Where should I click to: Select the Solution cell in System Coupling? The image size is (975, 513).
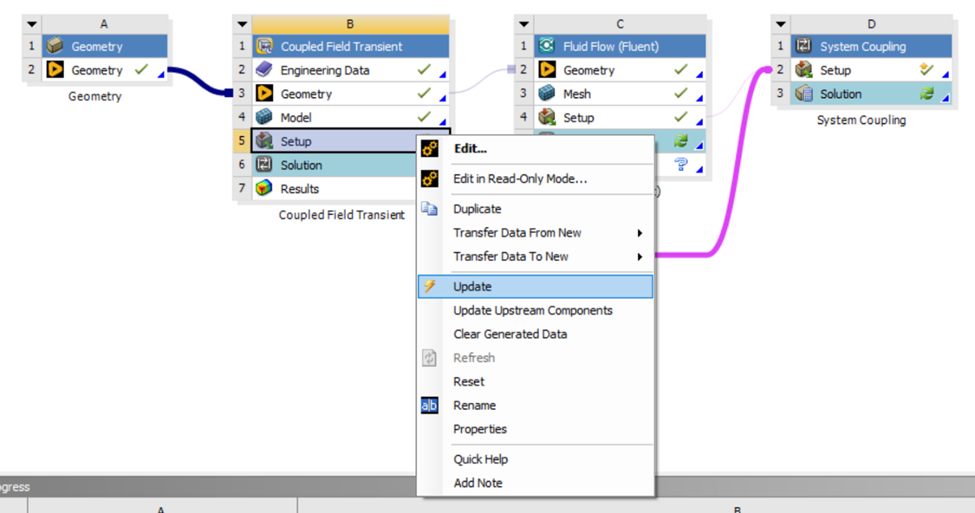click(x=871, y=94)
